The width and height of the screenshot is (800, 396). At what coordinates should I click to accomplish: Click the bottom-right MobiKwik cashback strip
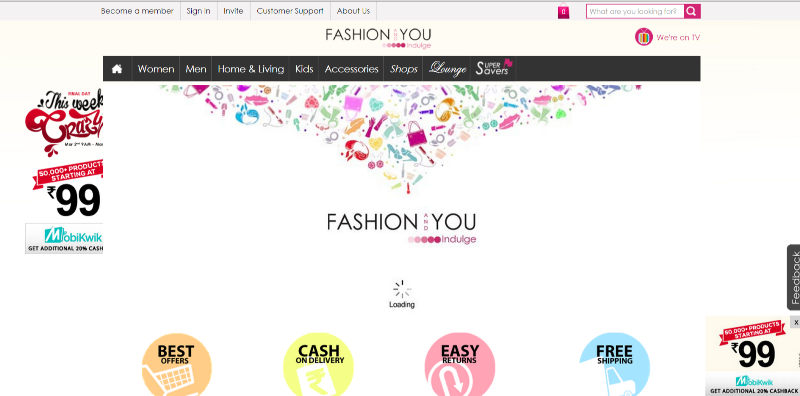point(753,385)
